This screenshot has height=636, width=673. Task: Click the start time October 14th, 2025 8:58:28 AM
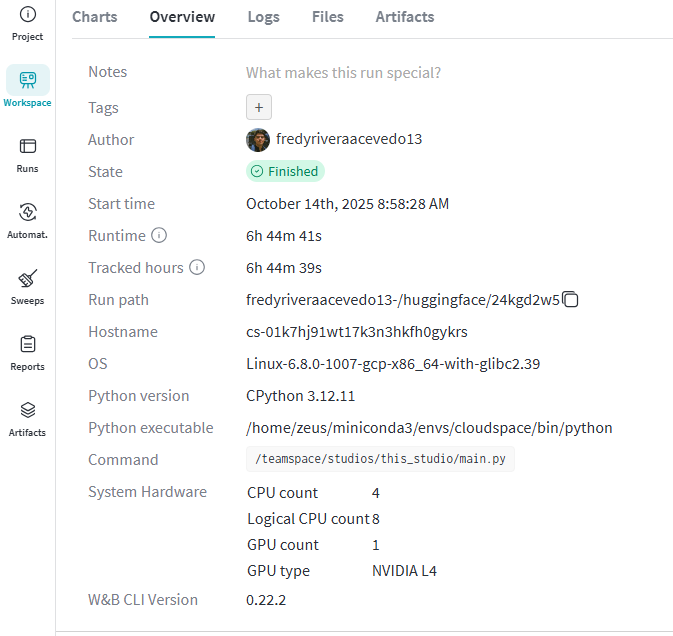click(347, 203)
